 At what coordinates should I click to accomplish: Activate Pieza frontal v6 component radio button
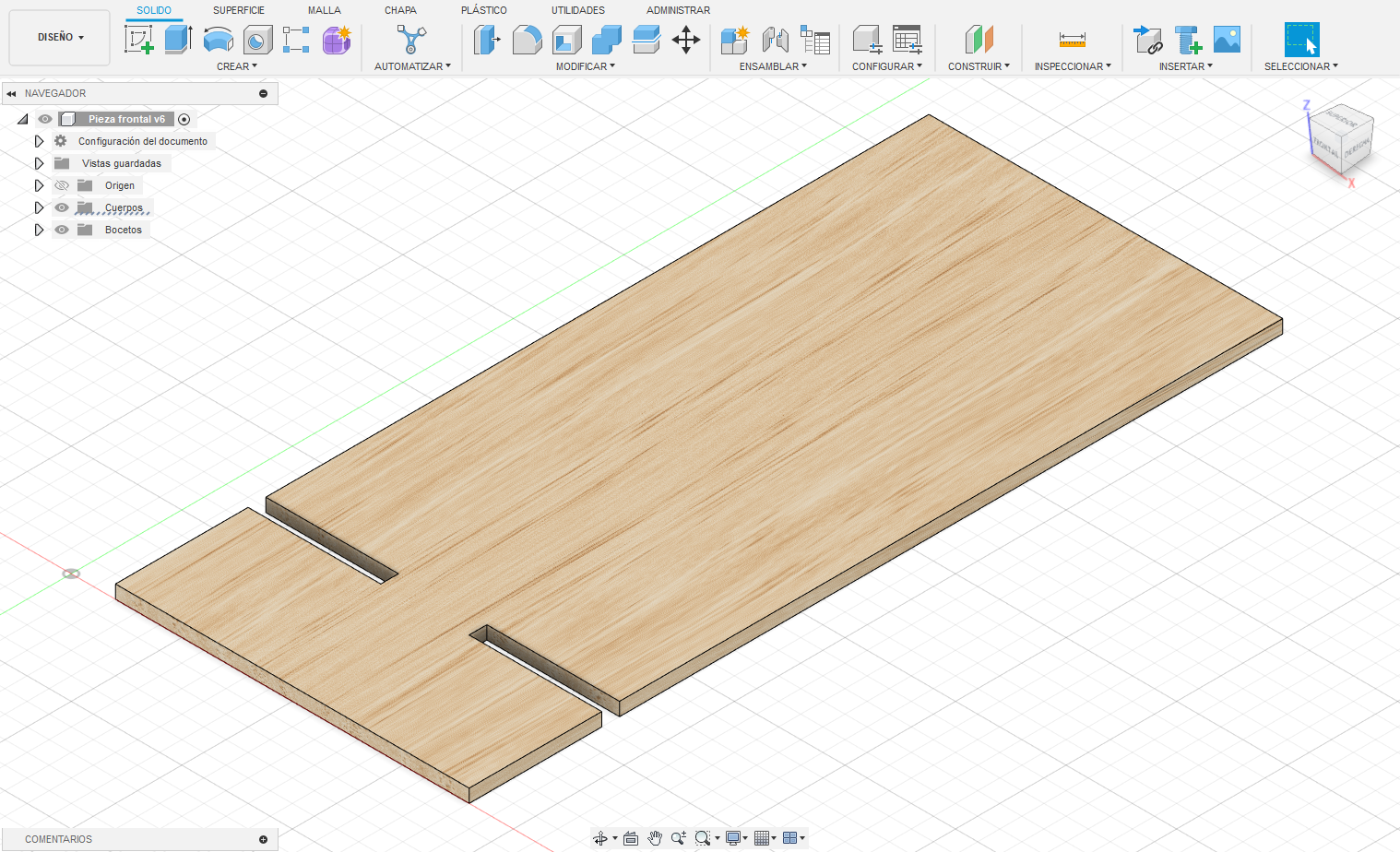[x=184, y=119]
